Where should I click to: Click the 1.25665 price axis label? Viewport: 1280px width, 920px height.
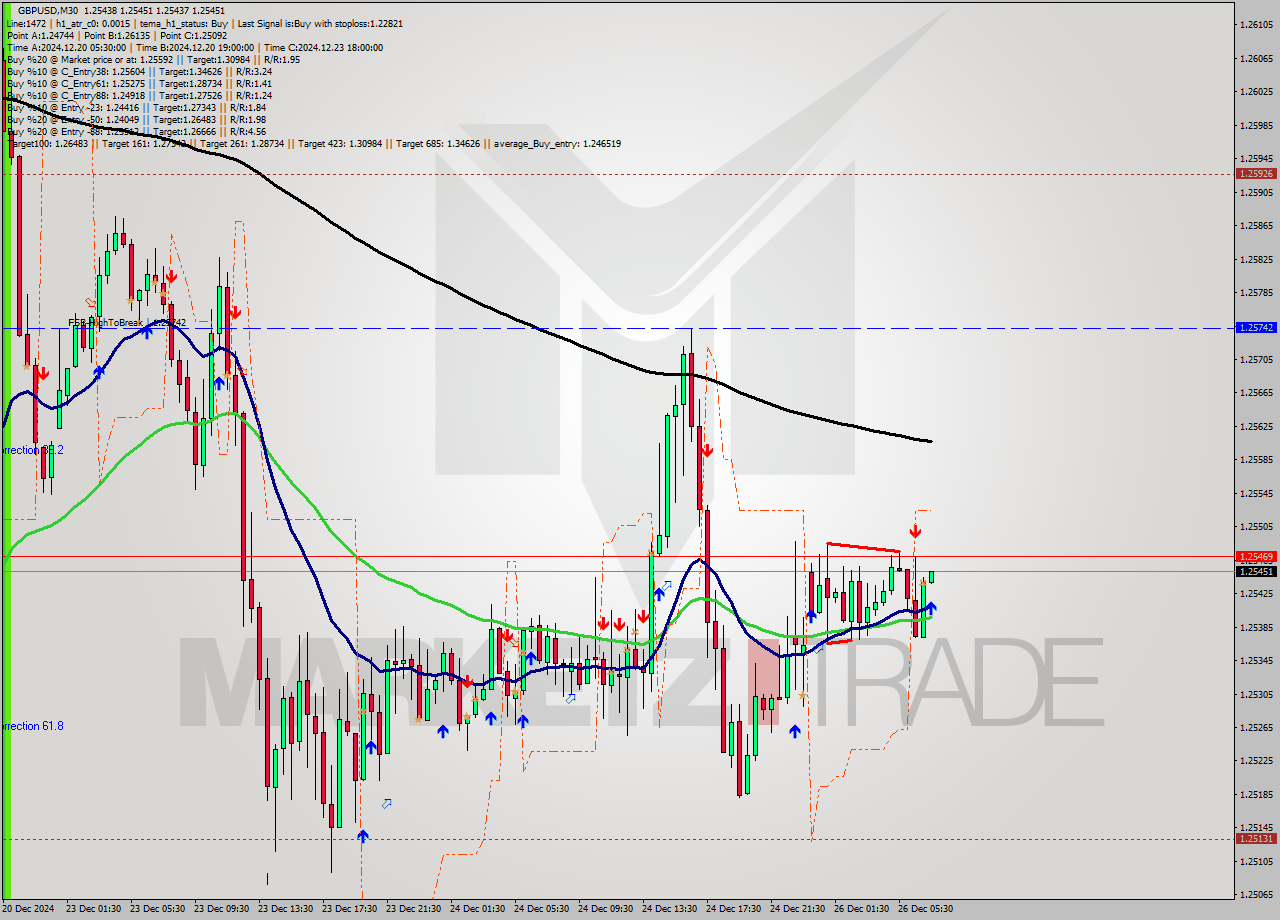1256,392
